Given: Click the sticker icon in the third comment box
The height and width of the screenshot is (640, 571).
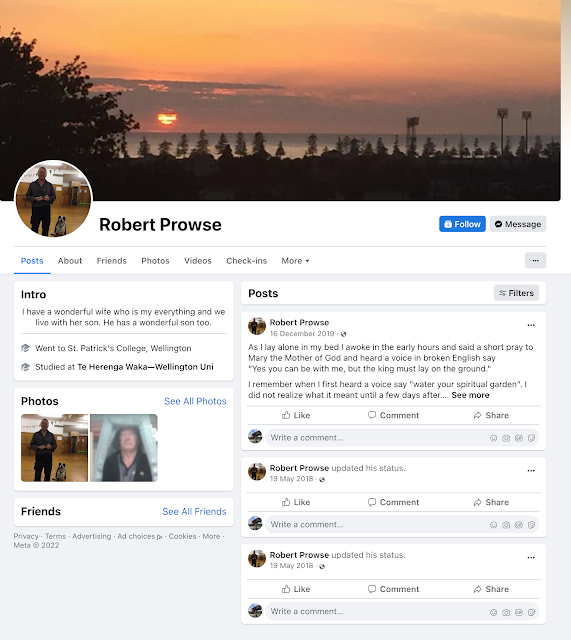Looking at the screenshot, I should point(531,612).
